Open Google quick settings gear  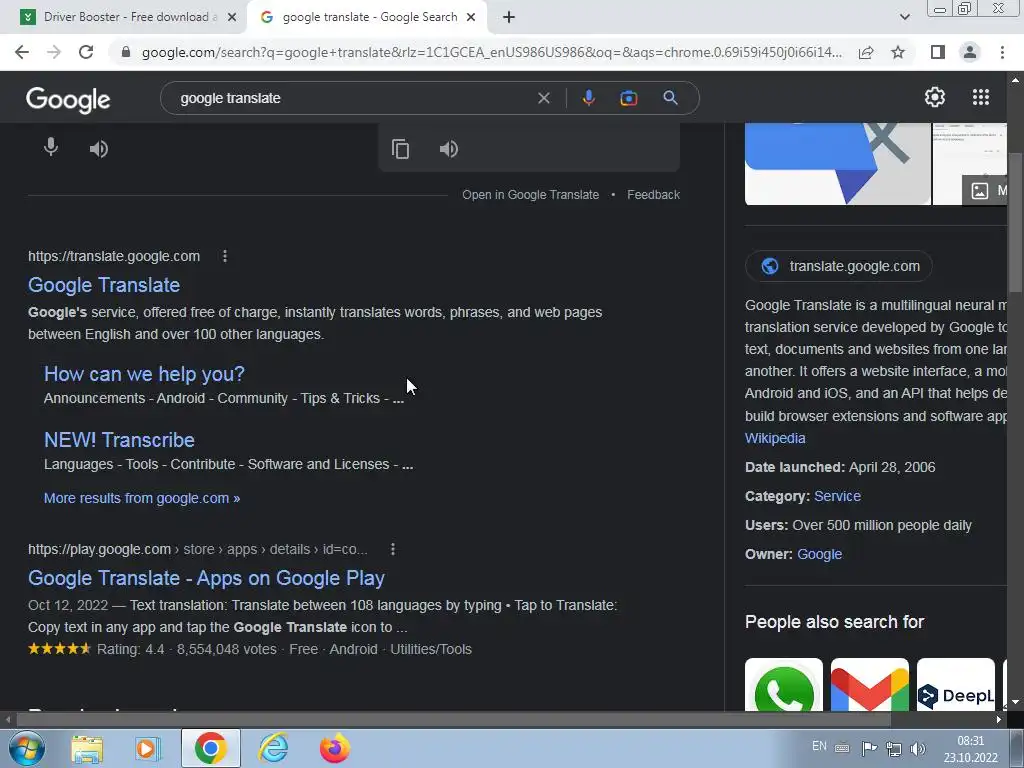point(935,97)
